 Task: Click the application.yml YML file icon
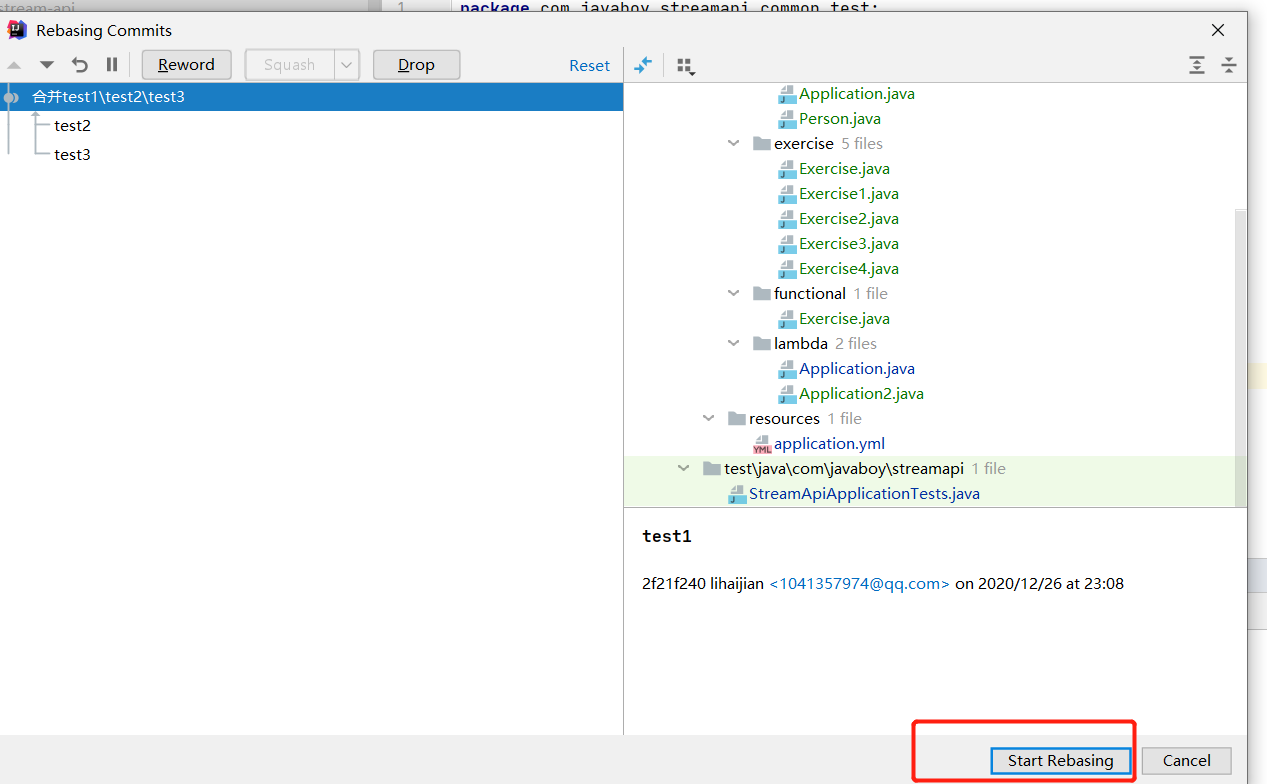[x=762, y=444]
